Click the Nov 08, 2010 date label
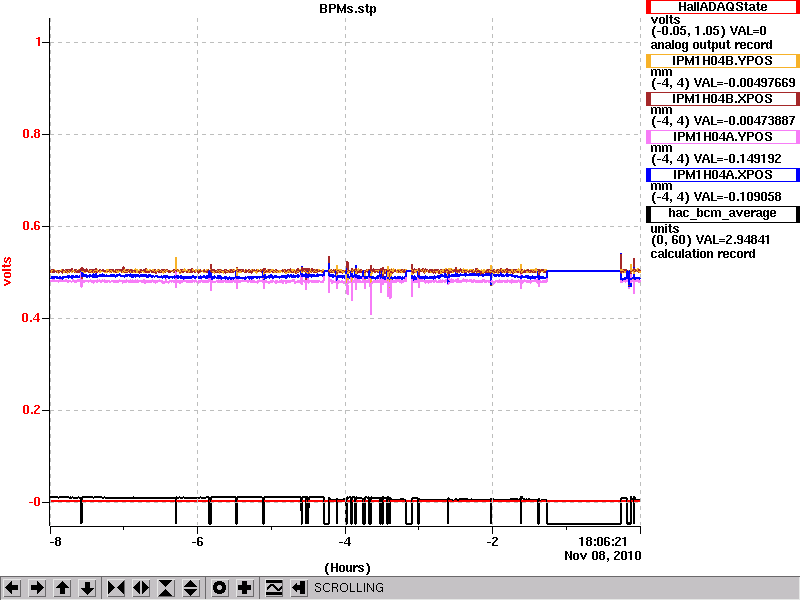The width and height of the screenshot is (800, 600). pos(603,556)
